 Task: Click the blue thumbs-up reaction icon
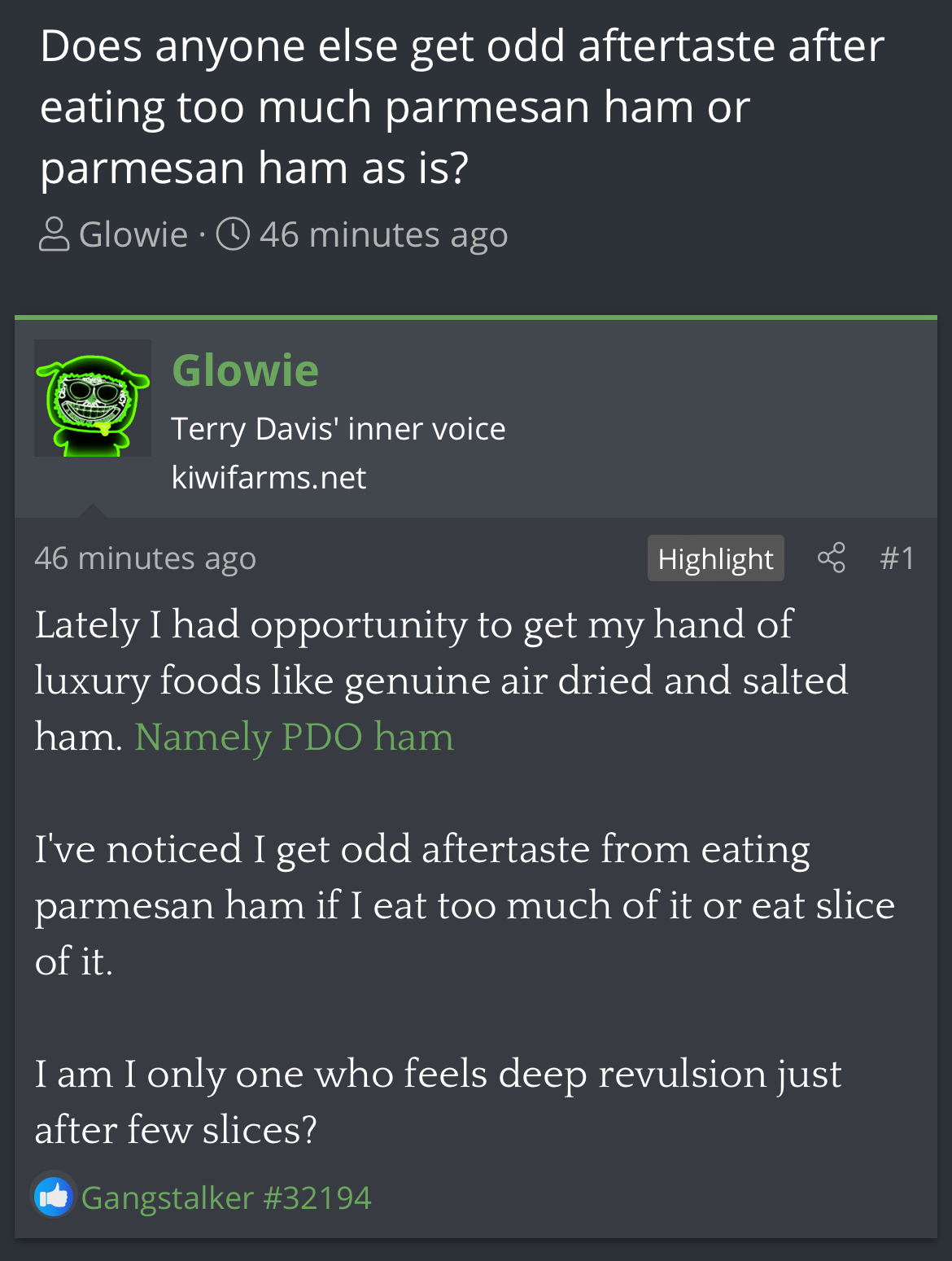pyautogui.click(x=54, y=1197)
